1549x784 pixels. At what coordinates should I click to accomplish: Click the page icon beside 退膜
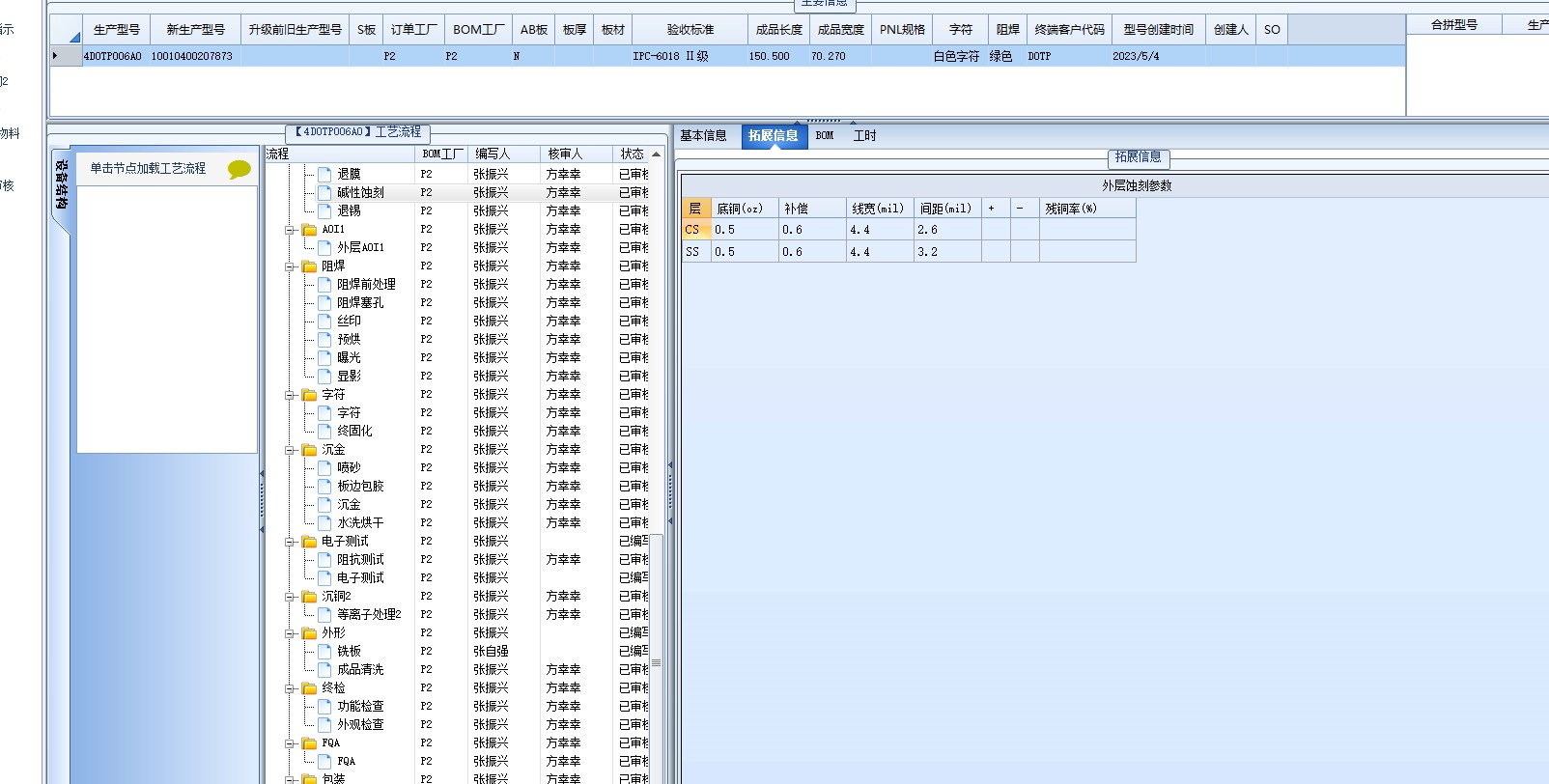[x=324, y=174]
